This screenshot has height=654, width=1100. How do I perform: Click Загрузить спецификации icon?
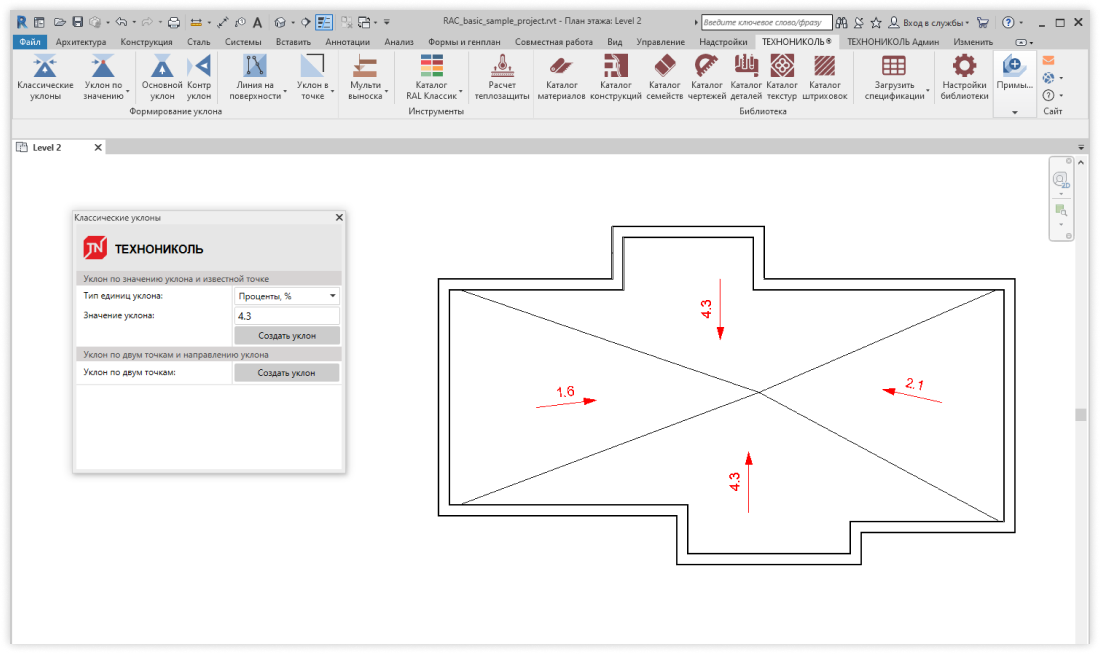[x=894, y=68]
